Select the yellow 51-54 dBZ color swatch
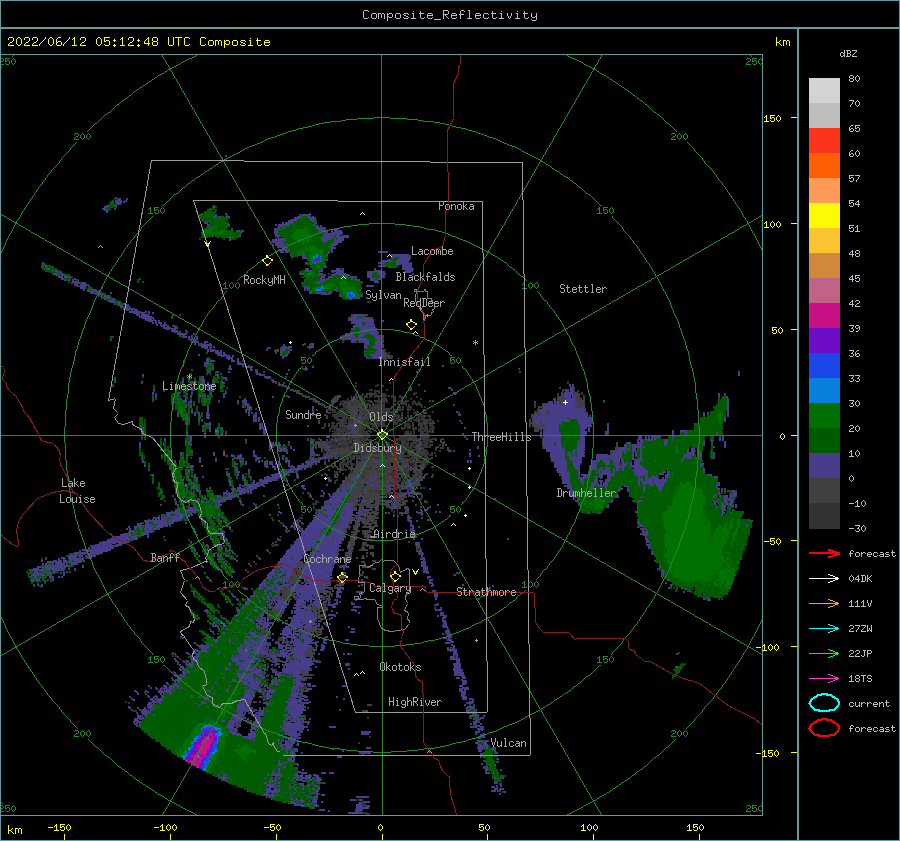 (824, 216)
